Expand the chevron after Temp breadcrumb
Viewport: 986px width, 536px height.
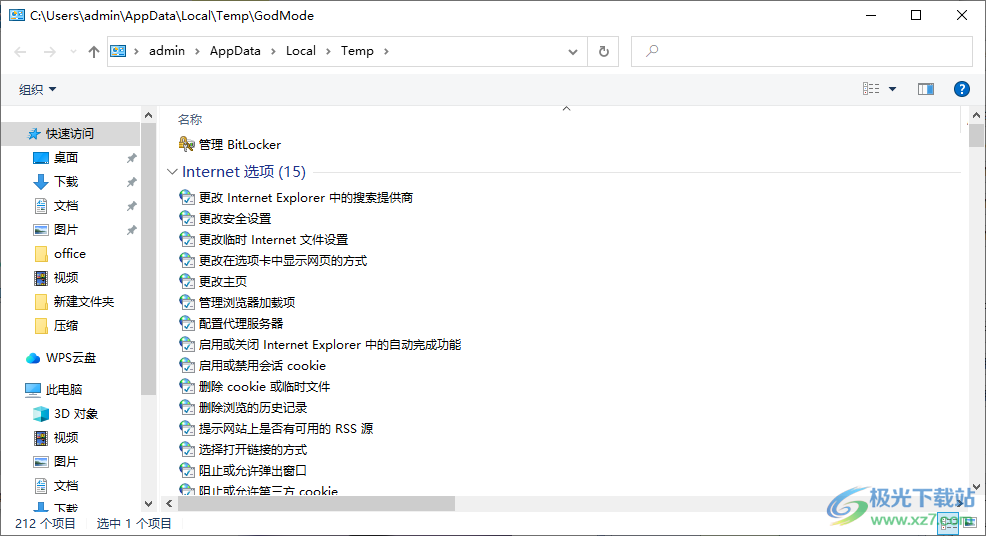tap(386, 52)
